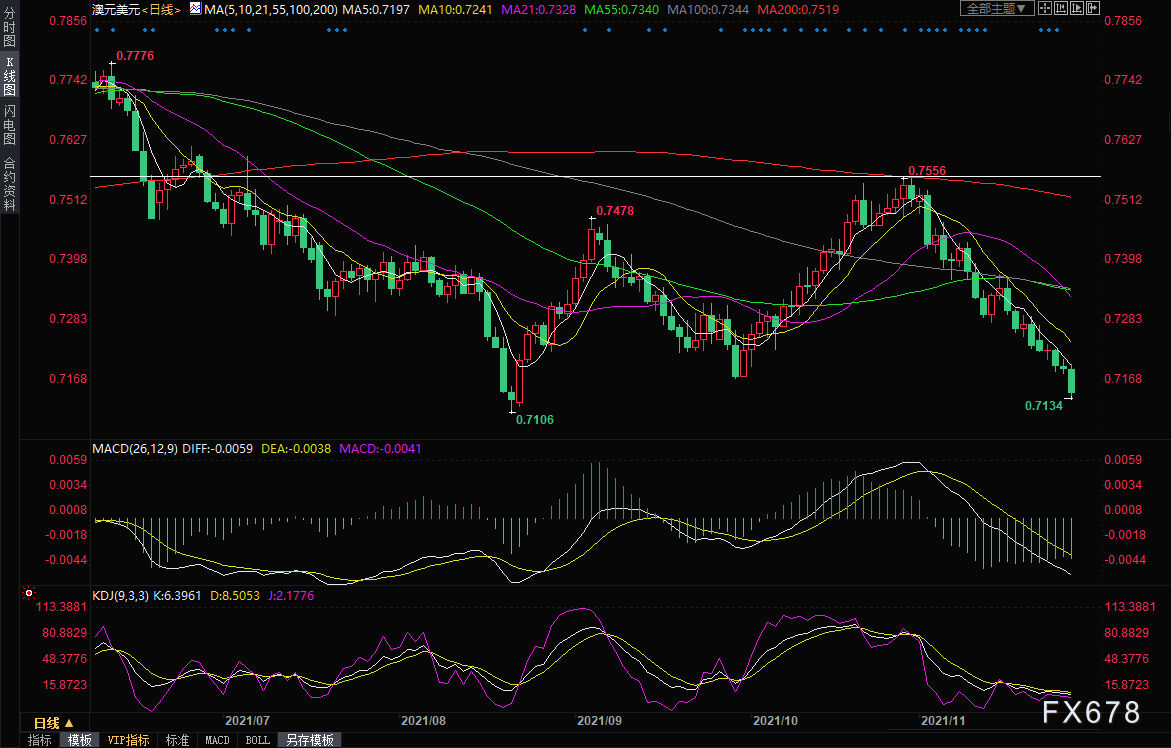Click the rightmost arrow icon in top toolbar

pos(1093,8)
